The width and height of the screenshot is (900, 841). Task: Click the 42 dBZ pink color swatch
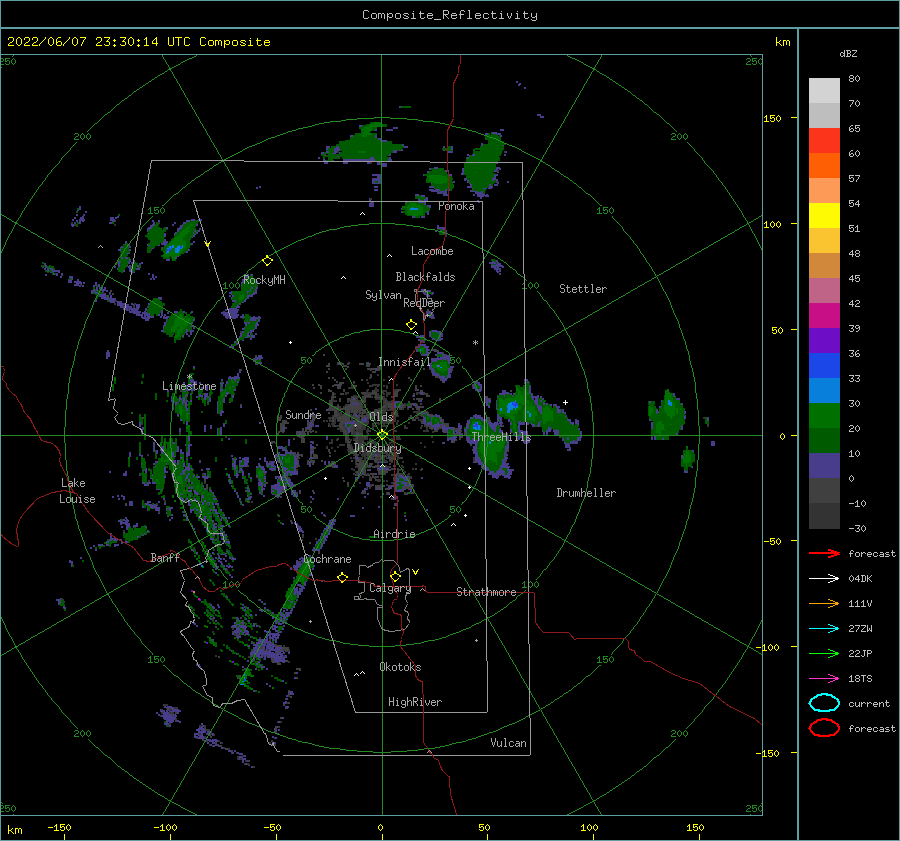tap(824, 290)
